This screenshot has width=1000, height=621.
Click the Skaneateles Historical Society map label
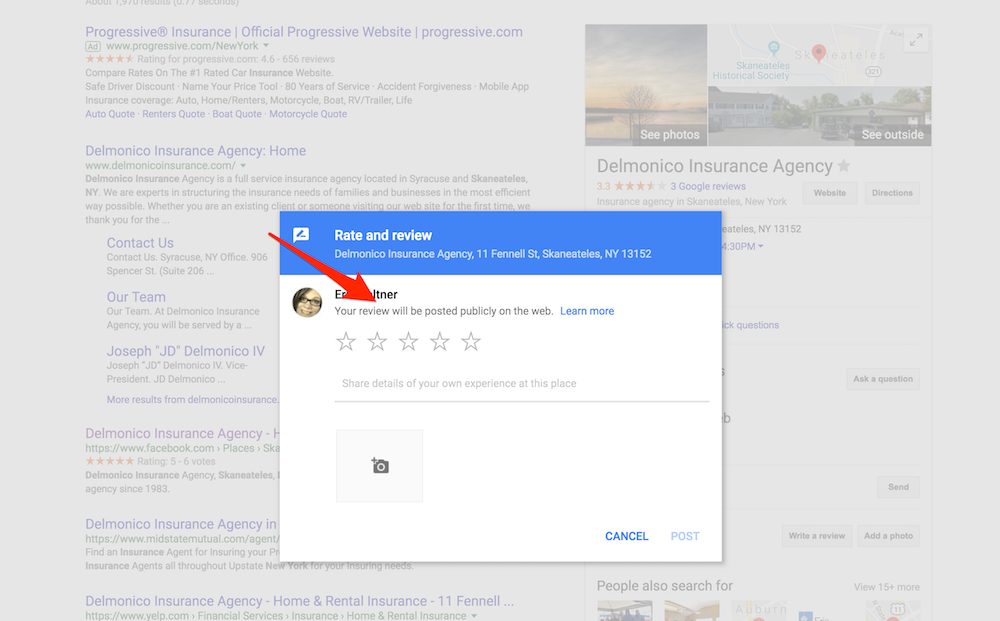point(751,70)
